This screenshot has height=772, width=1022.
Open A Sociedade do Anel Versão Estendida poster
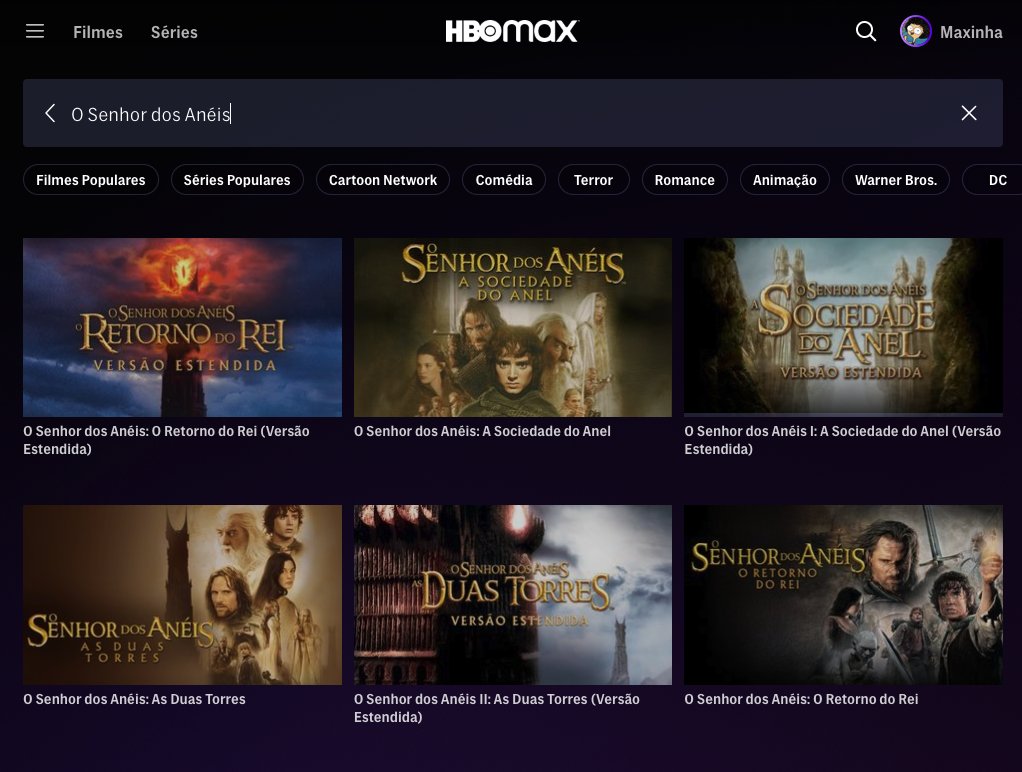pos(843,327)
